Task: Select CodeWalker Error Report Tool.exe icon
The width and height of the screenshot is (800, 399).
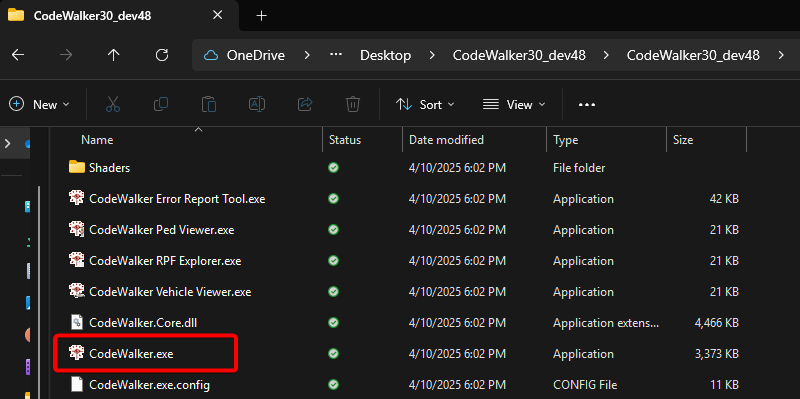Action: [x=77, y=198]
